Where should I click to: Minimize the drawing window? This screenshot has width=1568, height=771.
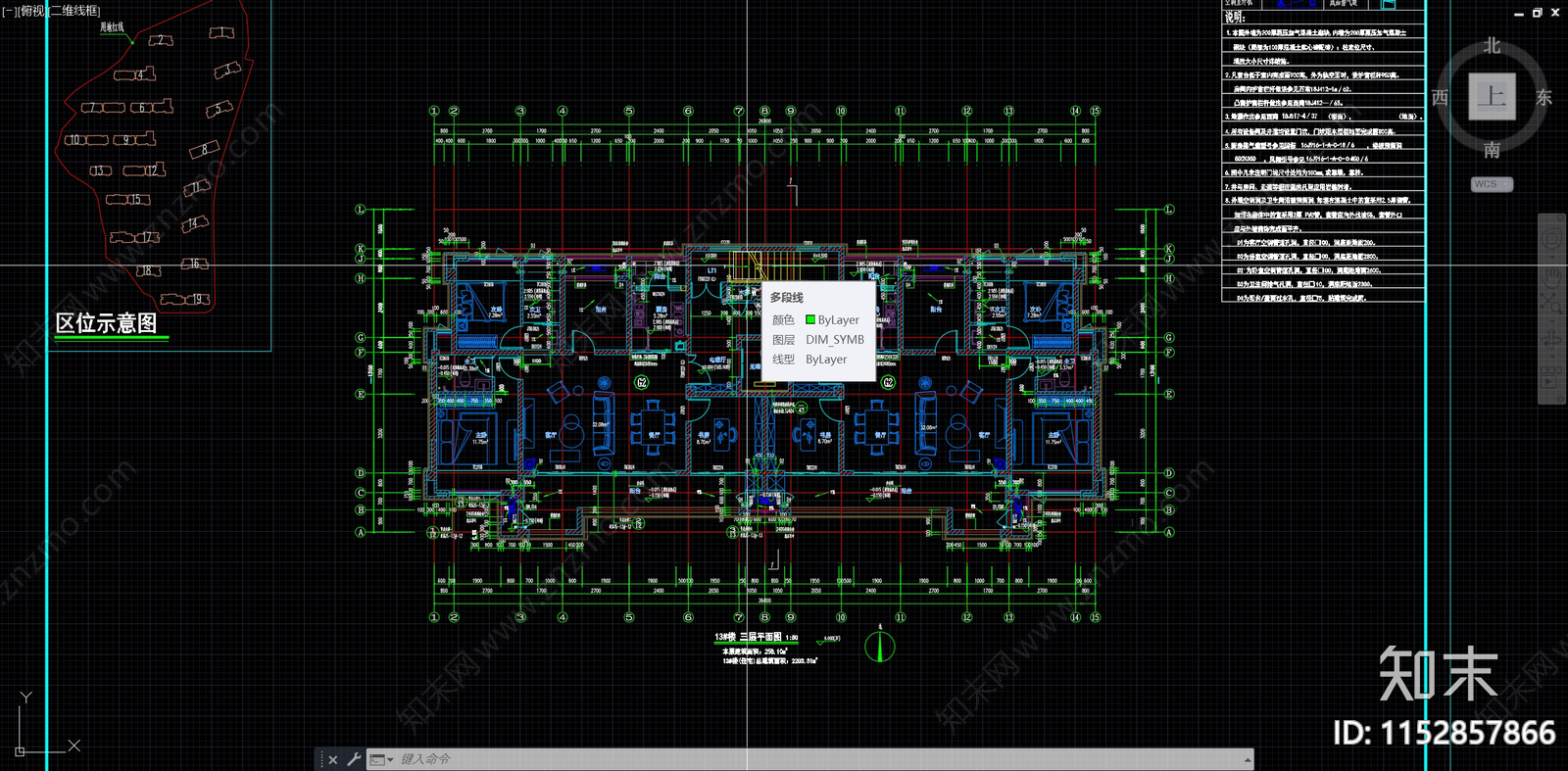tap(1519, 13)
